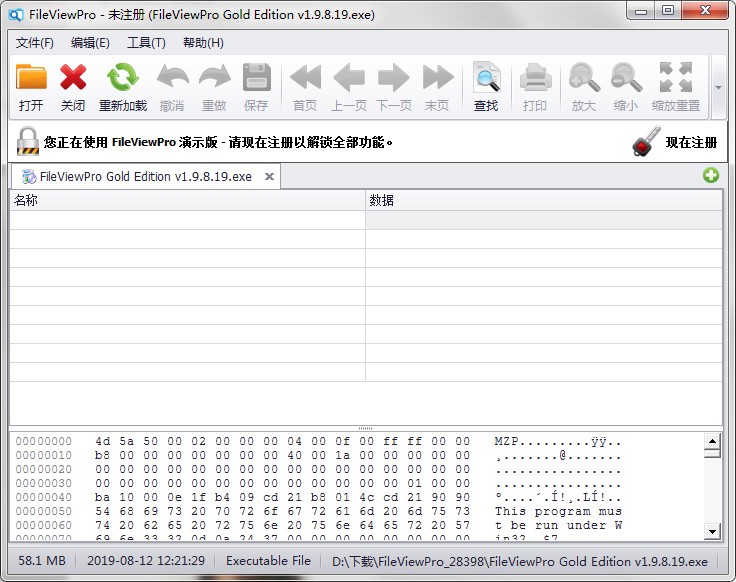Click the 撤消 (Undo) arrow icon
This screenshot has width=736, height=582.
(x=172, y=77)
